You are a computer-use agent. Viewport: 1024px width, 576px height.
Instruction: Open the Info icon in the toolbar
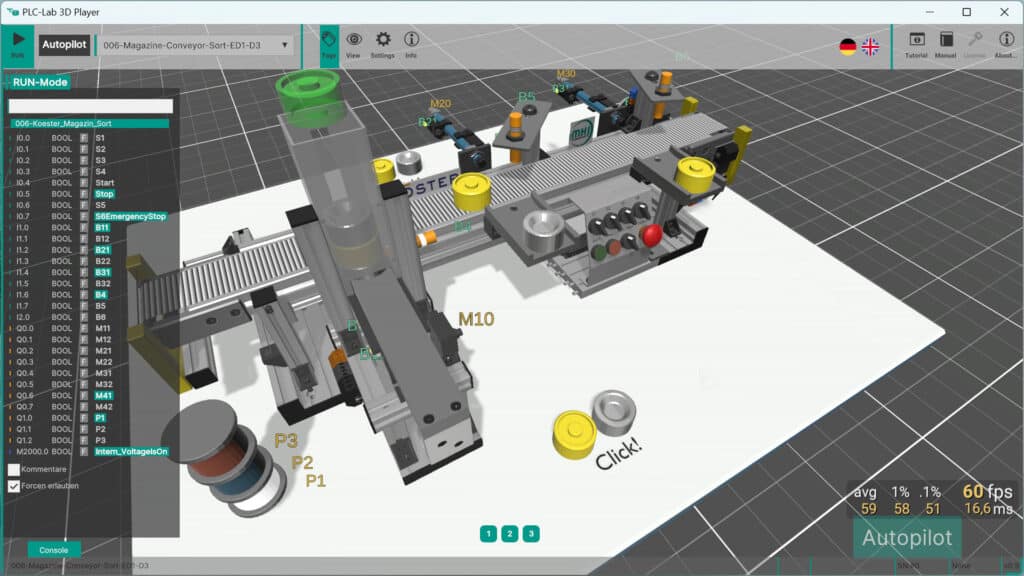[x=411, y=44]
